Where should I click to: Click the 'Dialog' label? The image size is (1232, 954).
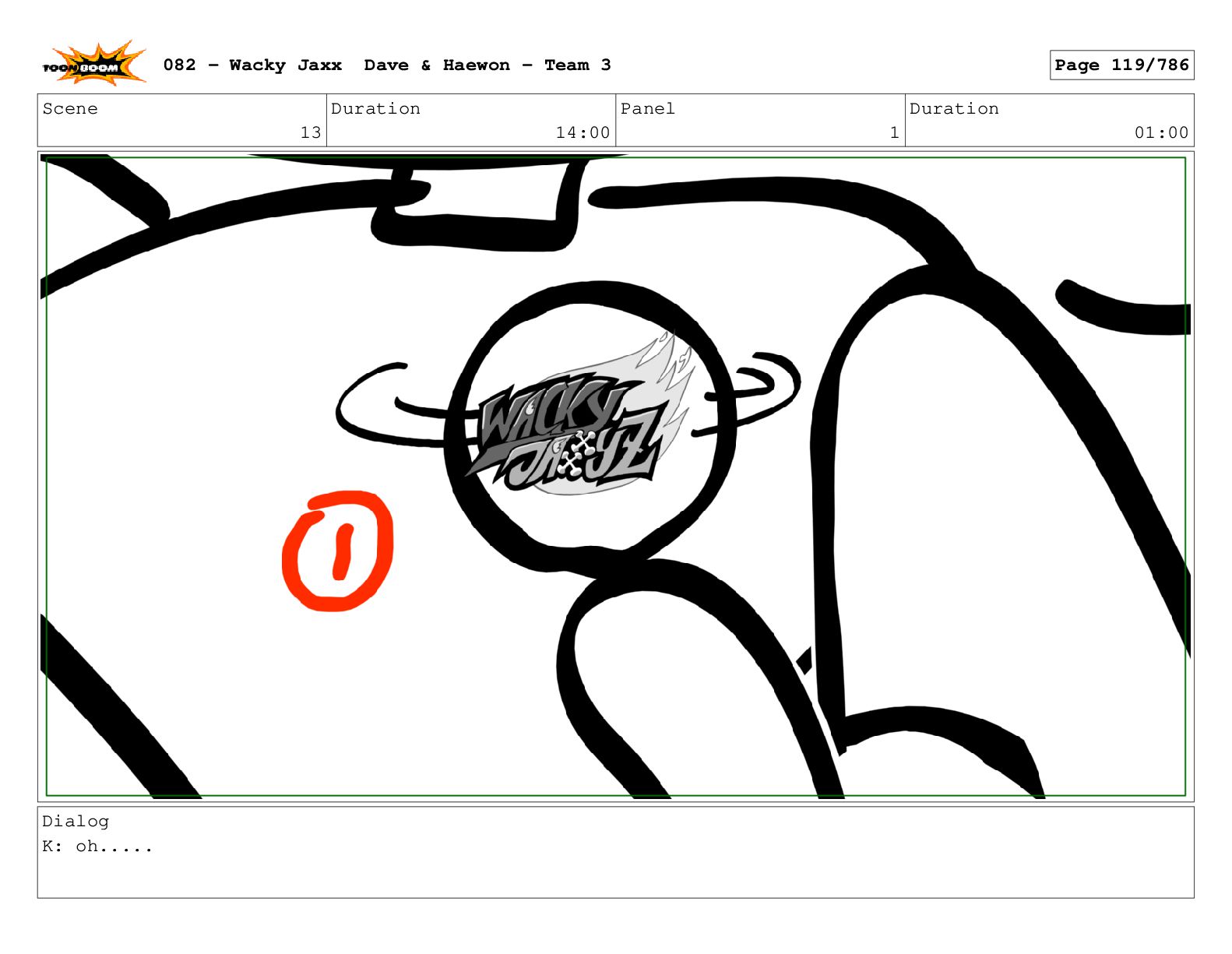(x=76, y=822)
